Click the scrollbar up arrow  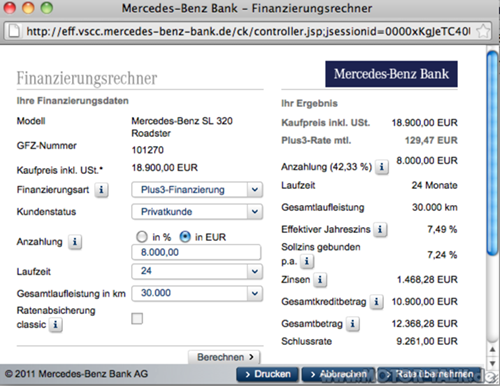click(x=492, y=350)
